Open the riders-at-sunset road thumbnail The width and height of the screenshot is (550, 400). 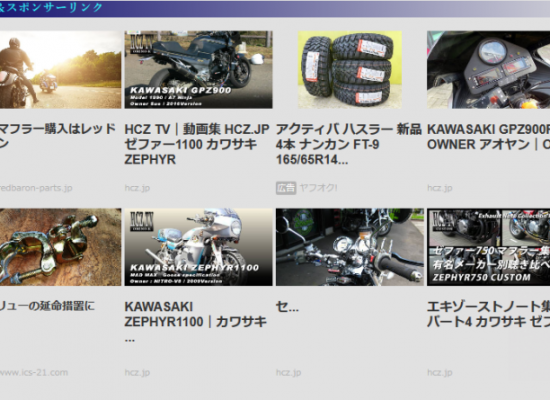pos(60,69)
